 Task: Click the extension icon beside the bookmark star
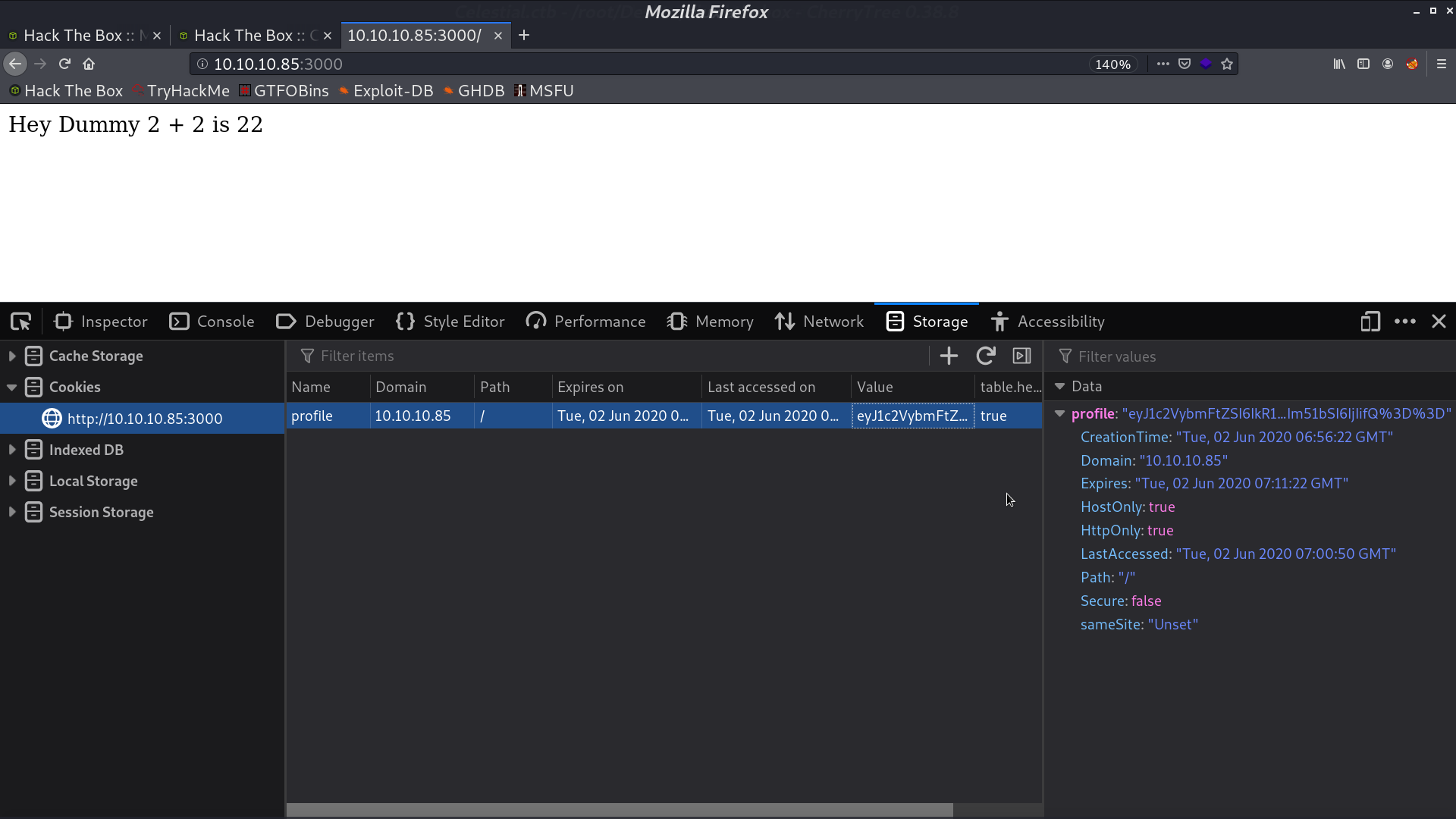[1206, 64]
